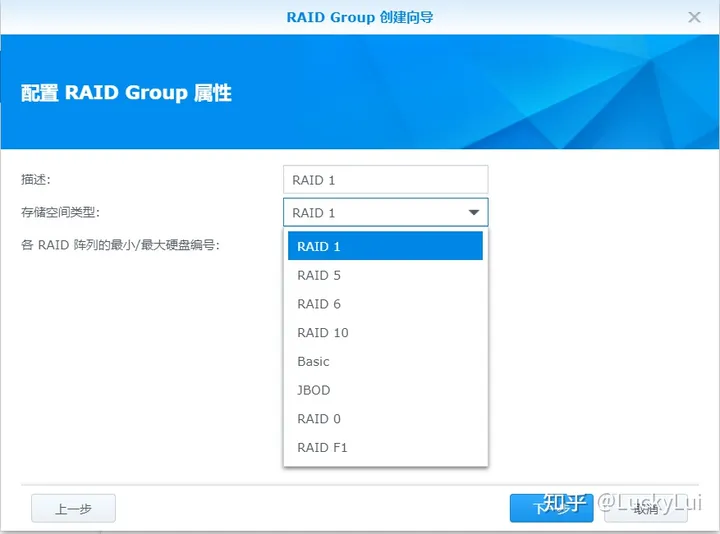Pick the RAID F1 option
The width and height of the screenshot is (720, 534).
tap(385, 447)
